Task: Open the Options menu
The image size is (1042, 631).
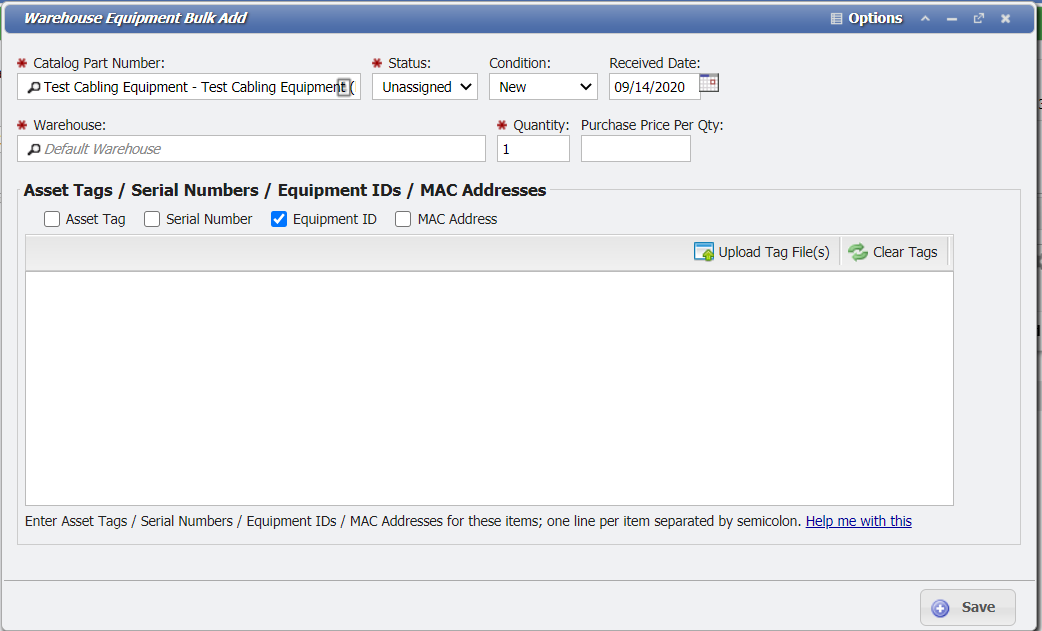Action: 866,17
